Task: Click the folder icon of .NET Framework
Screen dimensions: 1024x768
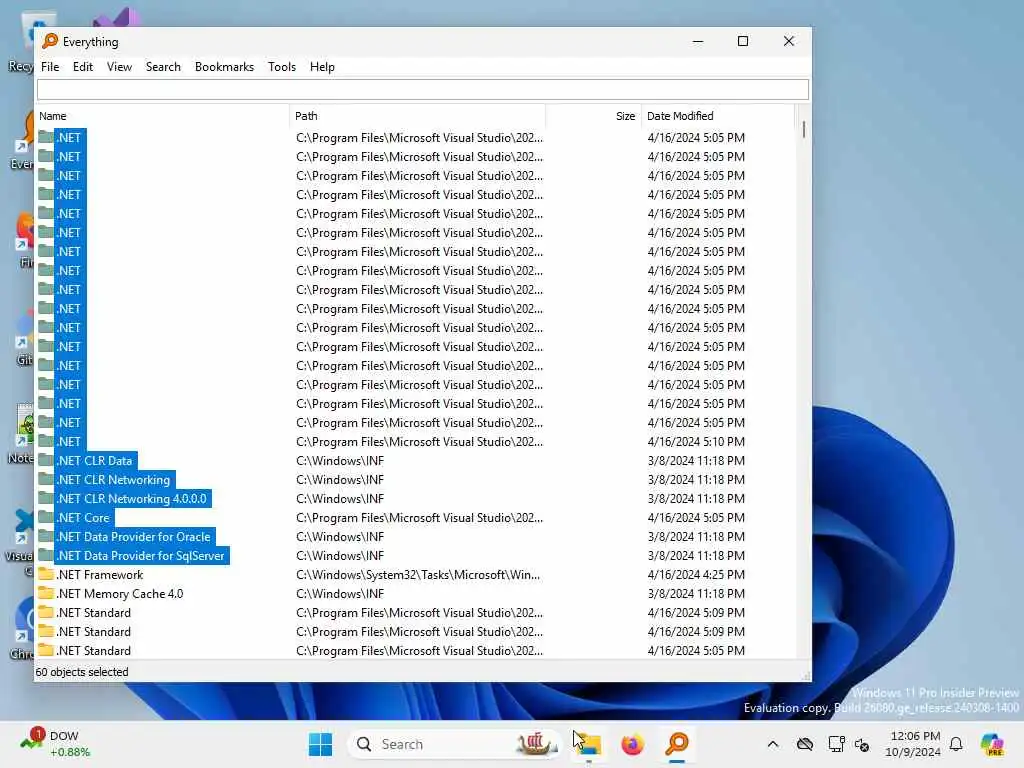Action: pos(46,575)
